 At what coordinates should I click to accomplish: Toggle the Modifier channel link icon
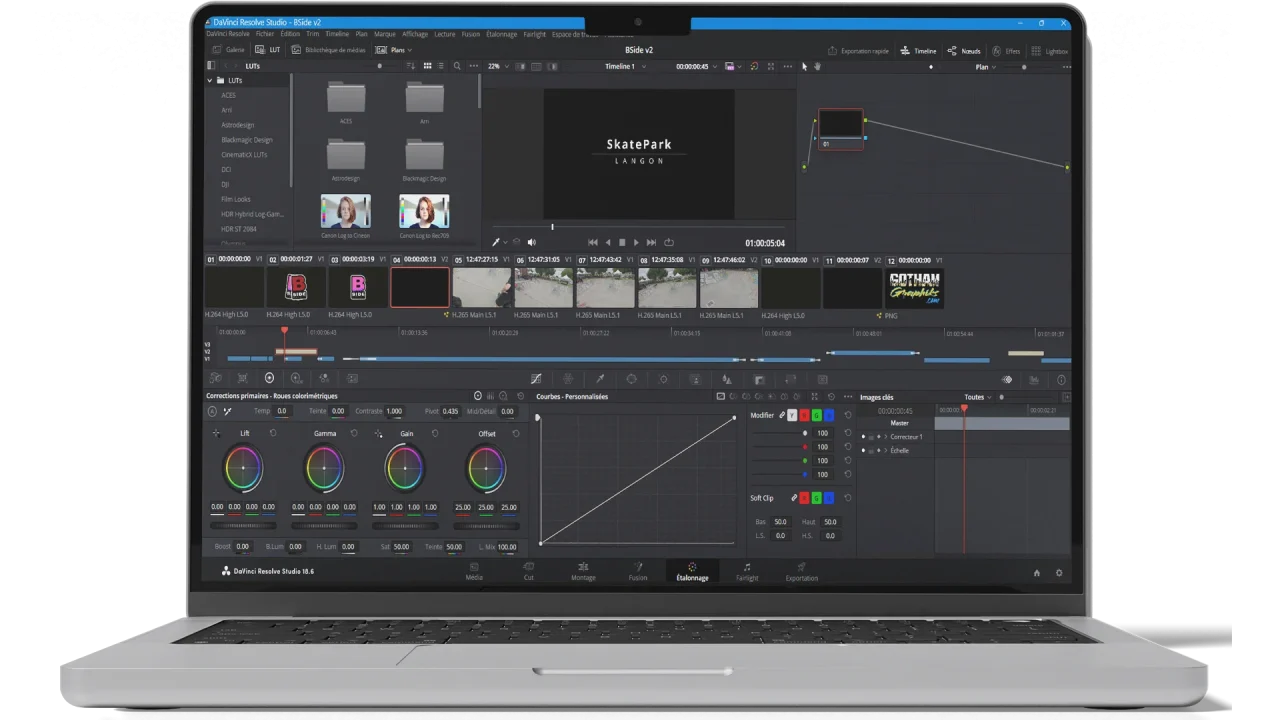point(782,415)
